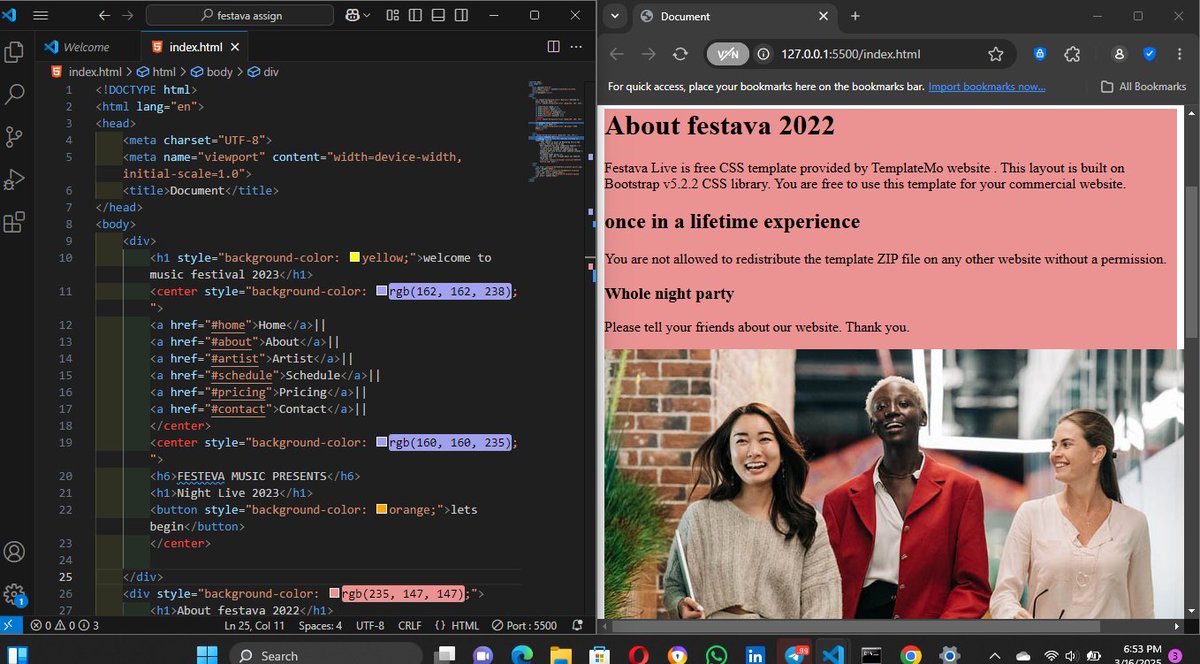Open the Accounts icon in VS Code
Screen dimensions: 1200x664
coord(15,551)
